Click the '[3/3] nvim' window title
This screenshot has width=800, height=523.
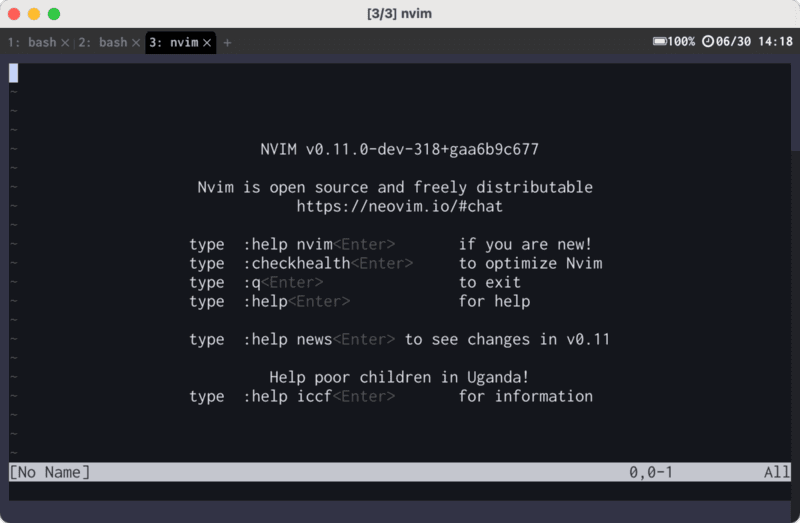(399, 14)
